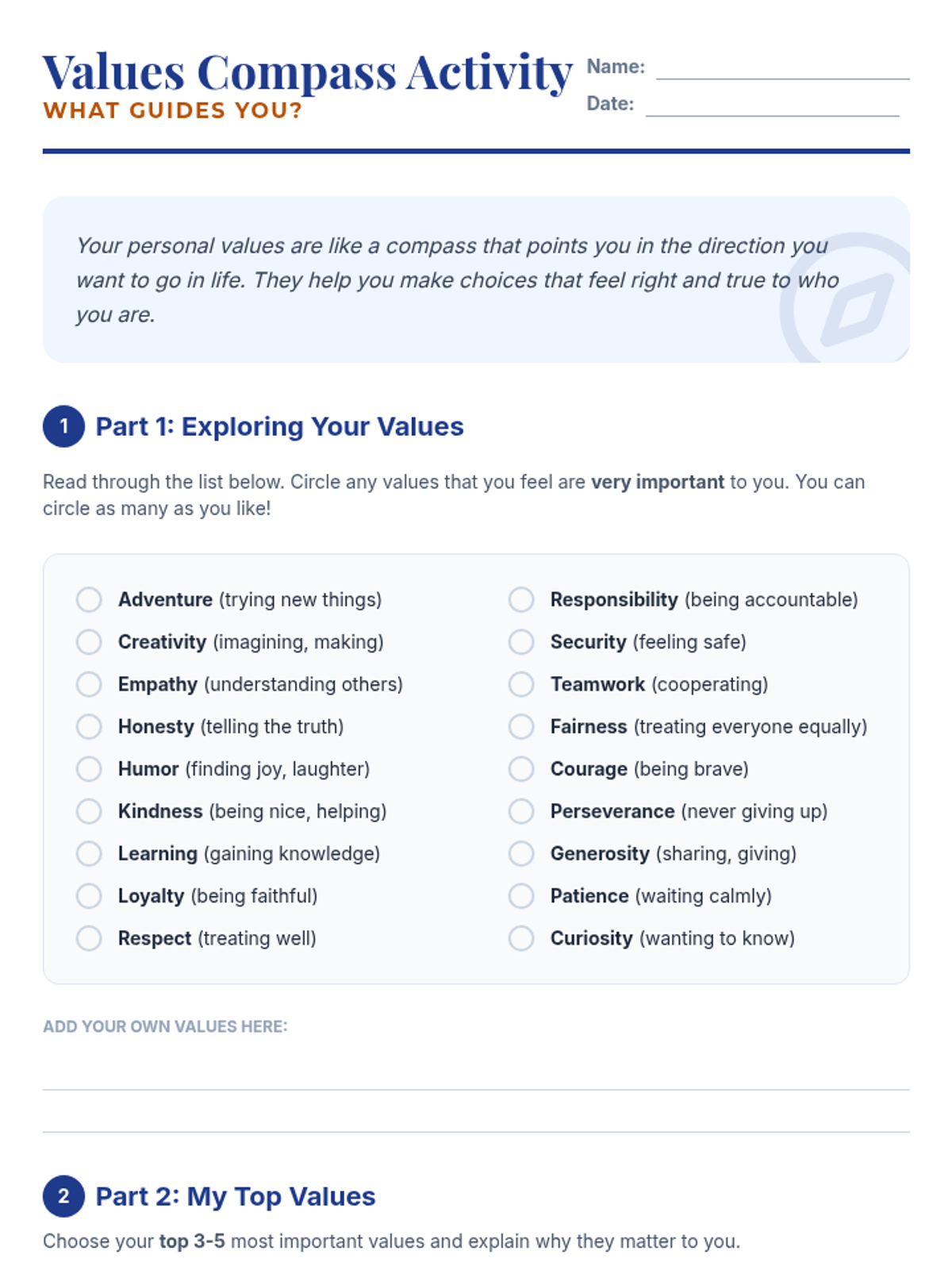Click the Values Compass Activity title
Viewport: 952px width, 1270px height.
coord(307,72)
